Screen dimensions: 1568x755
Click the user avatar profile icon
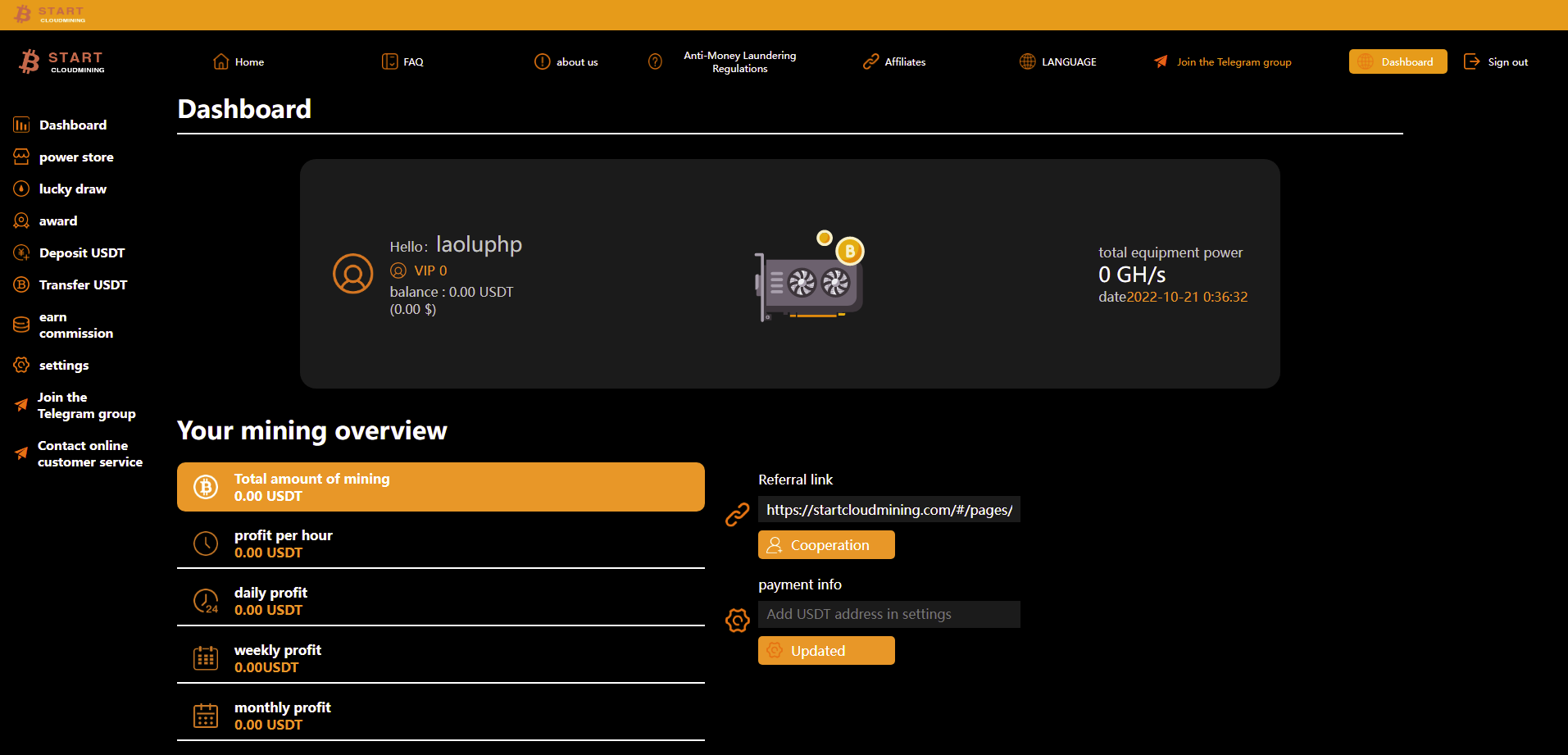pos(352,274)
